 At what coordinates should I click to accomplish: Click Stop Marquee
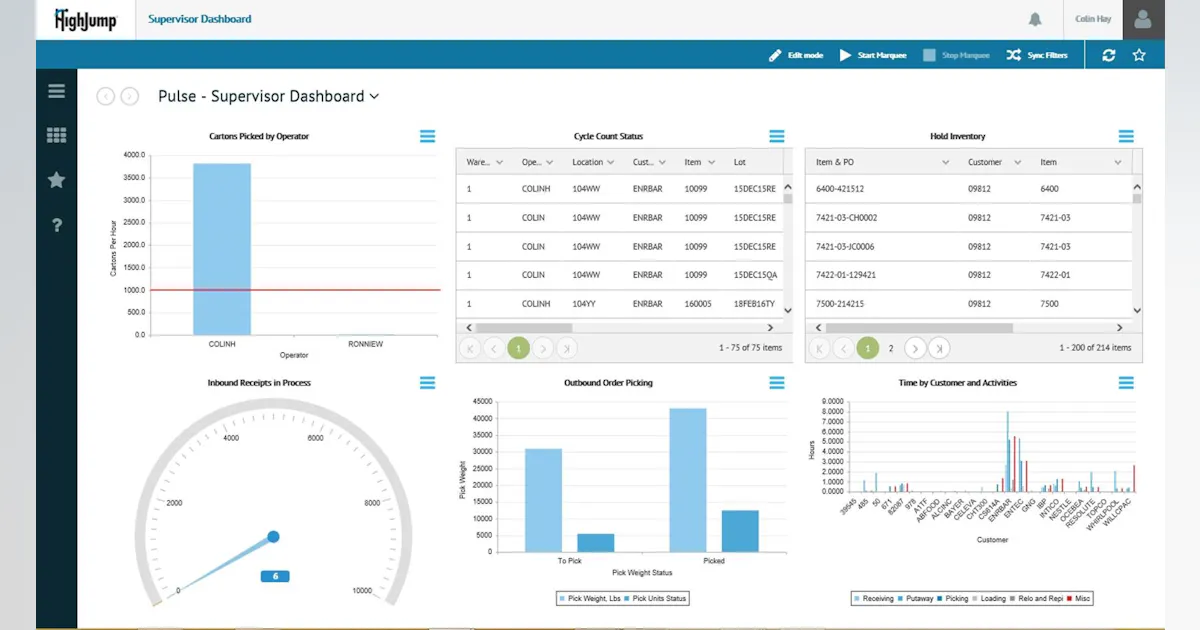pos(957,55)
